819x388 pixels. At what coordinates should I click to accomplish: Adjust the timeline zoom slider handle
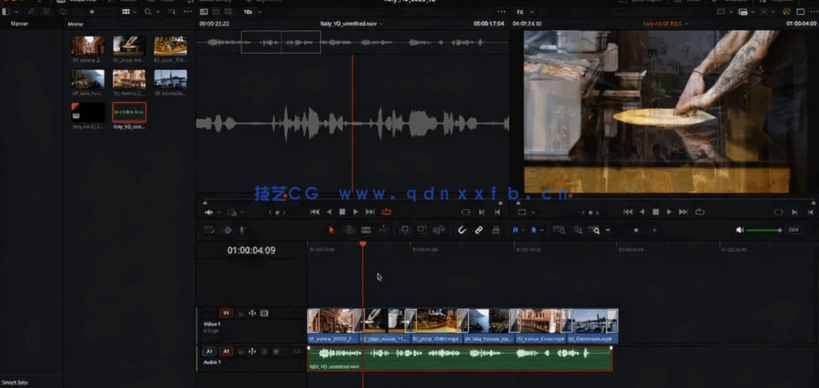pyautogui.click(x=636, y=230)
